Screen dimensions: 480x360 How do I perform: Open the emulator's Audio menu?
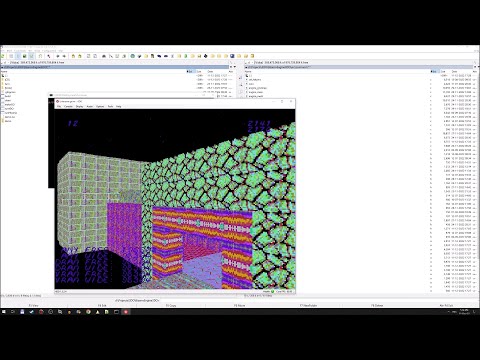pos(90,106)
